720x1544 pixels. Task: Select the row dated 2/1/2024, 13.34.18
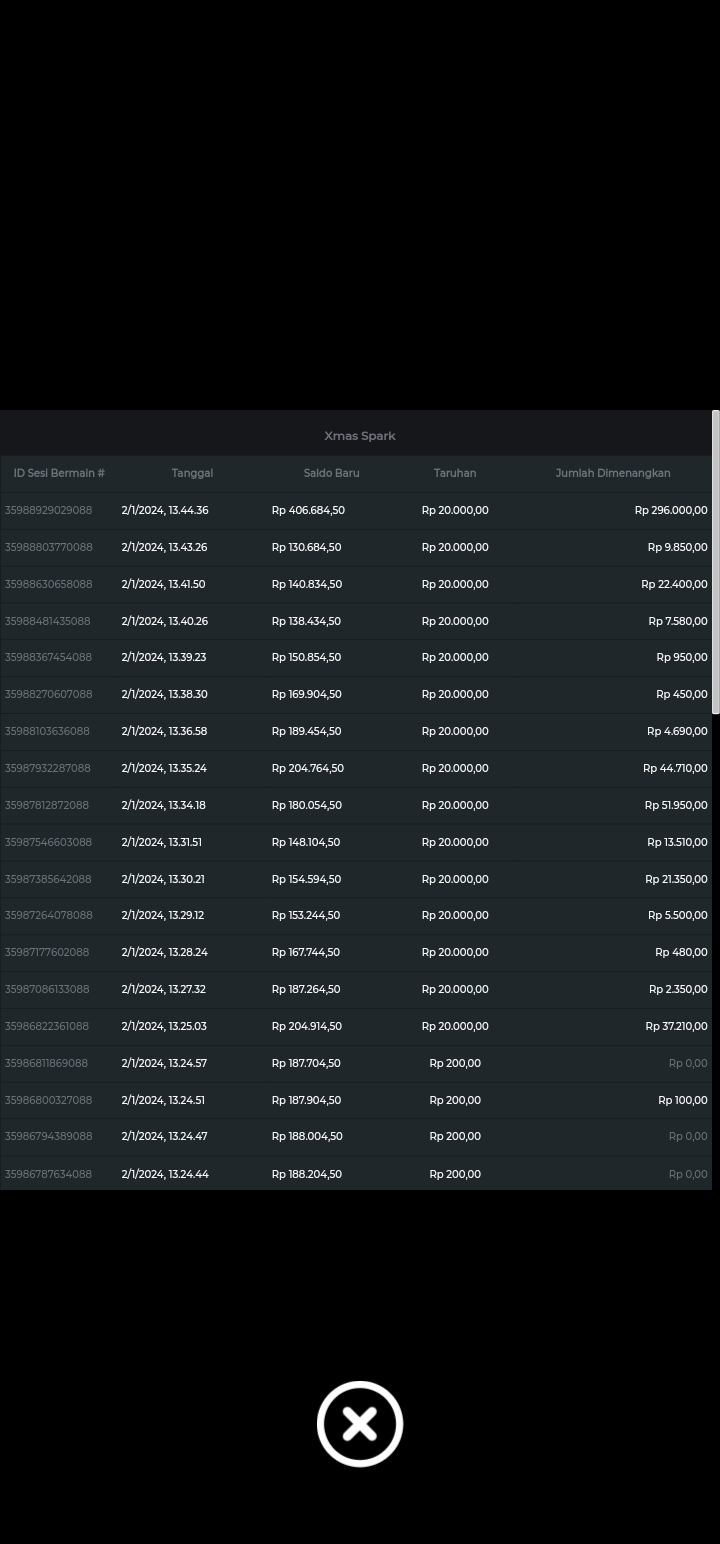(x=164, y=805)
